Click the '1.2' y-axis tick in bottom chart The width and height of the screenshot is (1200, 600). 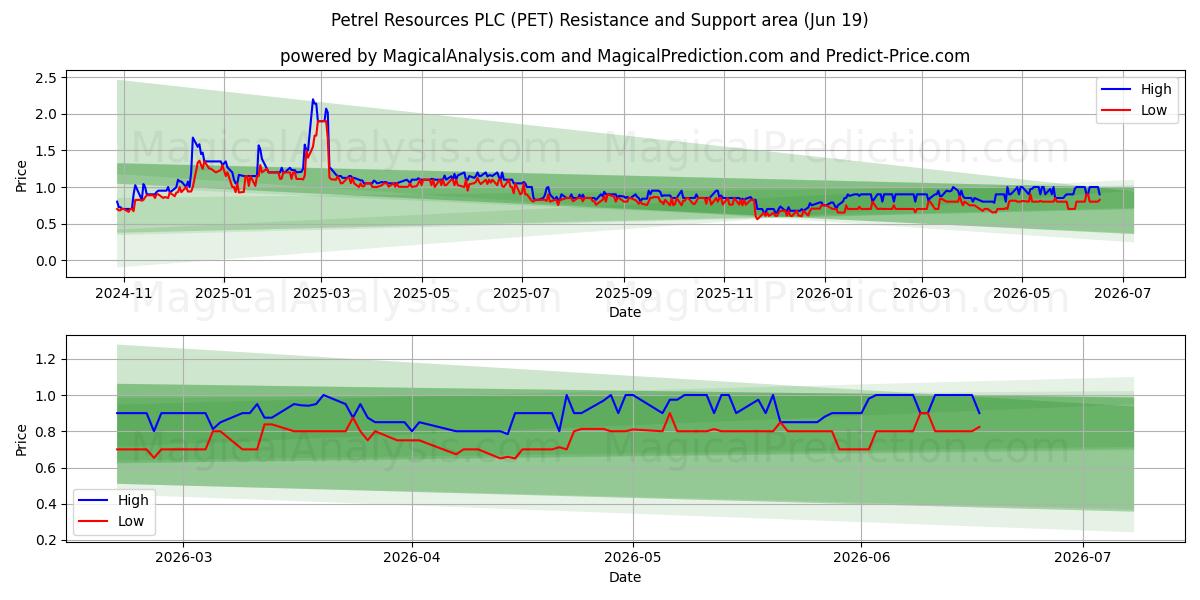(47, 359)
